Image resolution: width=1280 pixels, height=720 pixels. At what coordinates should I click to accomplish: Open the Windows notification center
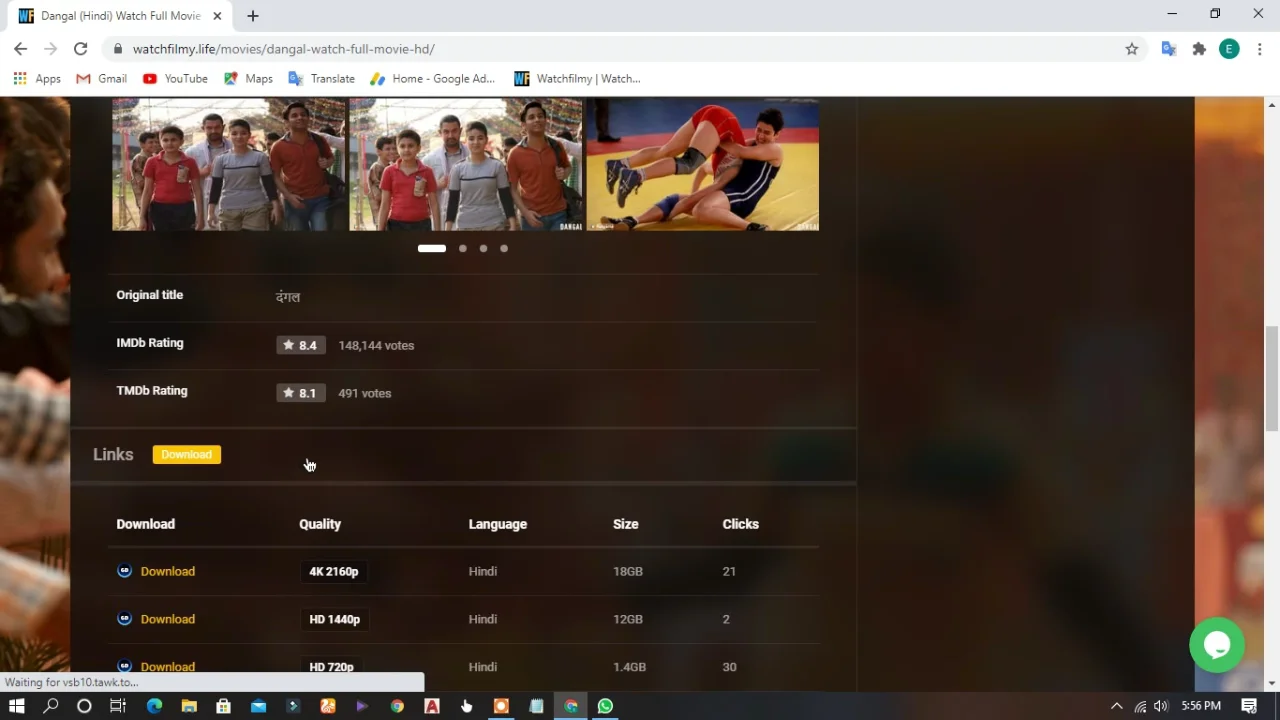pyautogui.click(x=1249, y=706)
